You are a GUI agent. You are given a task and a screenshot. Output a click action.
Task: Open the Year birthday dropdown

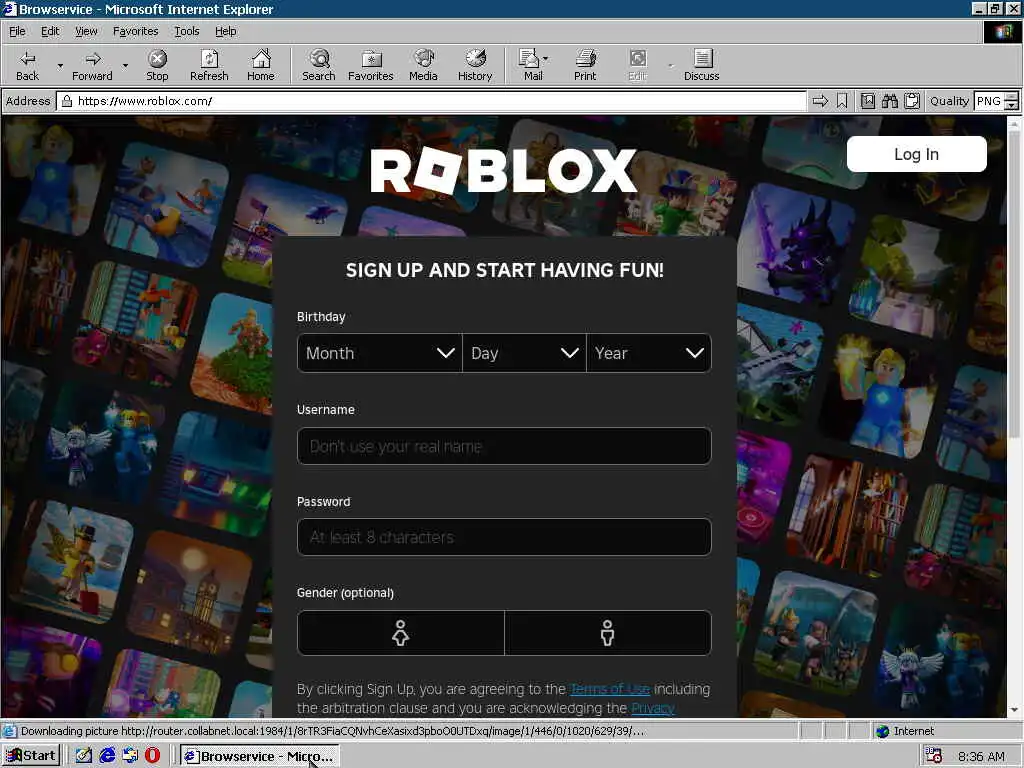(649, 353)
